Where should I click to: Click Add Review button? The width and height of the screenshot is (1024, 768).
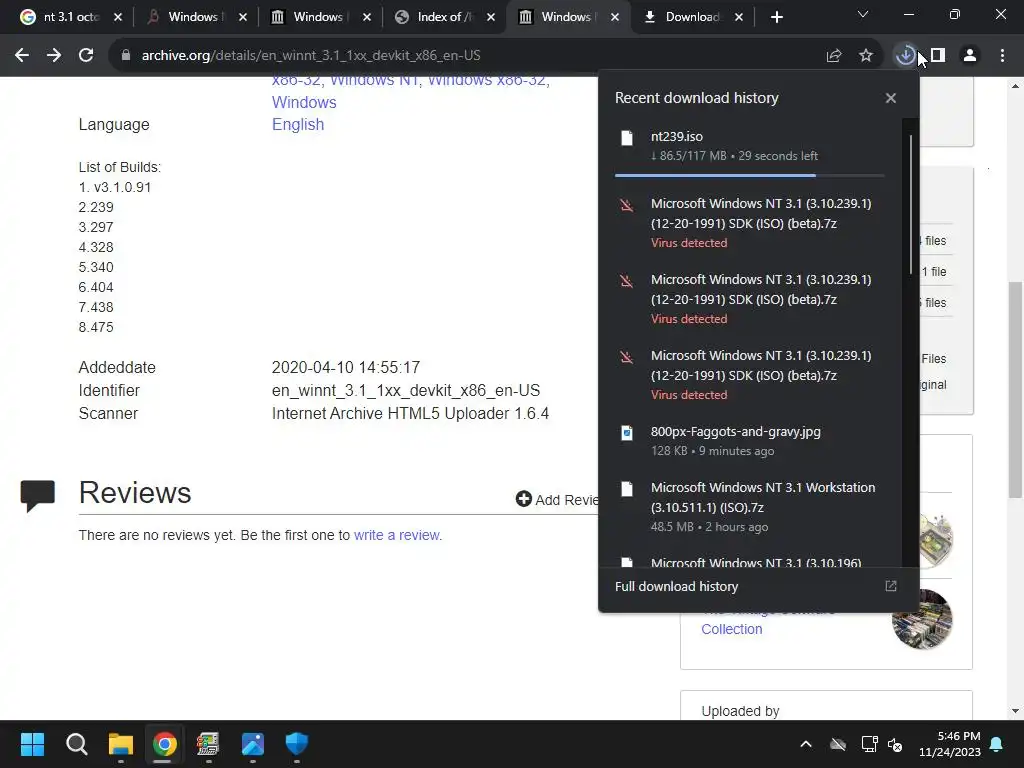[x=557, y=500]
